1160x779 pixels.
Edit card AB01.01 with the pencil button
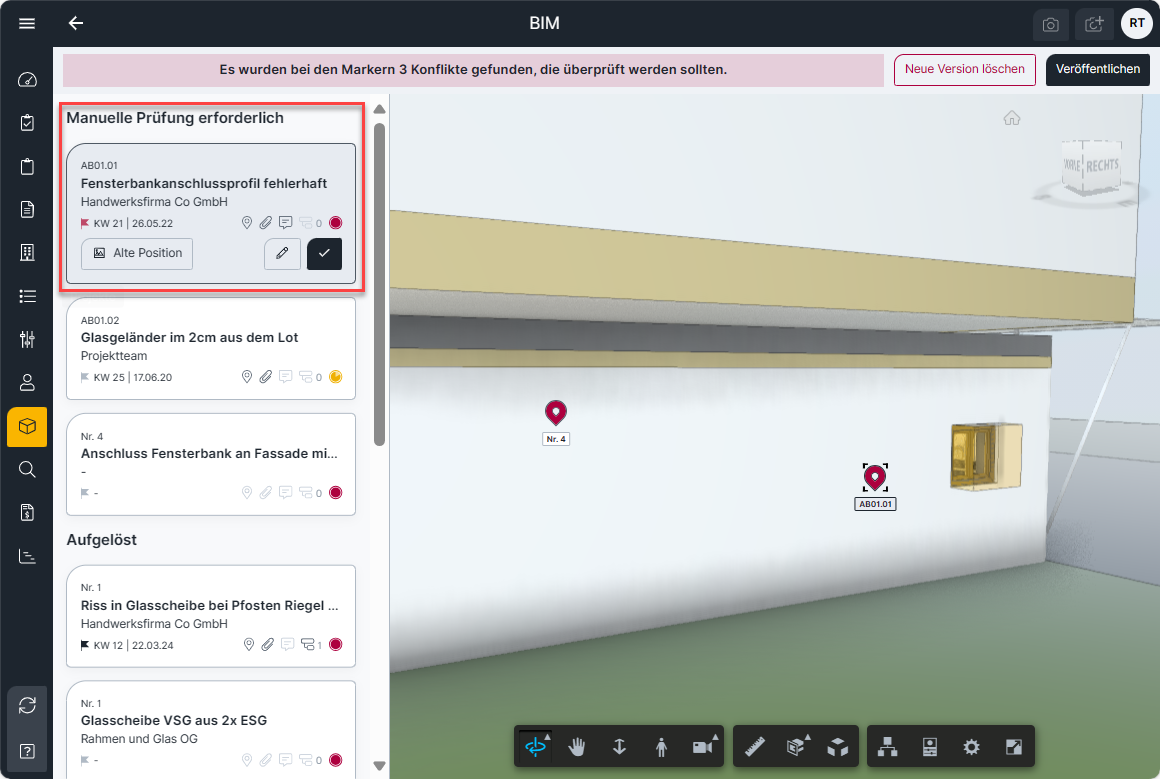click(282, 254)
